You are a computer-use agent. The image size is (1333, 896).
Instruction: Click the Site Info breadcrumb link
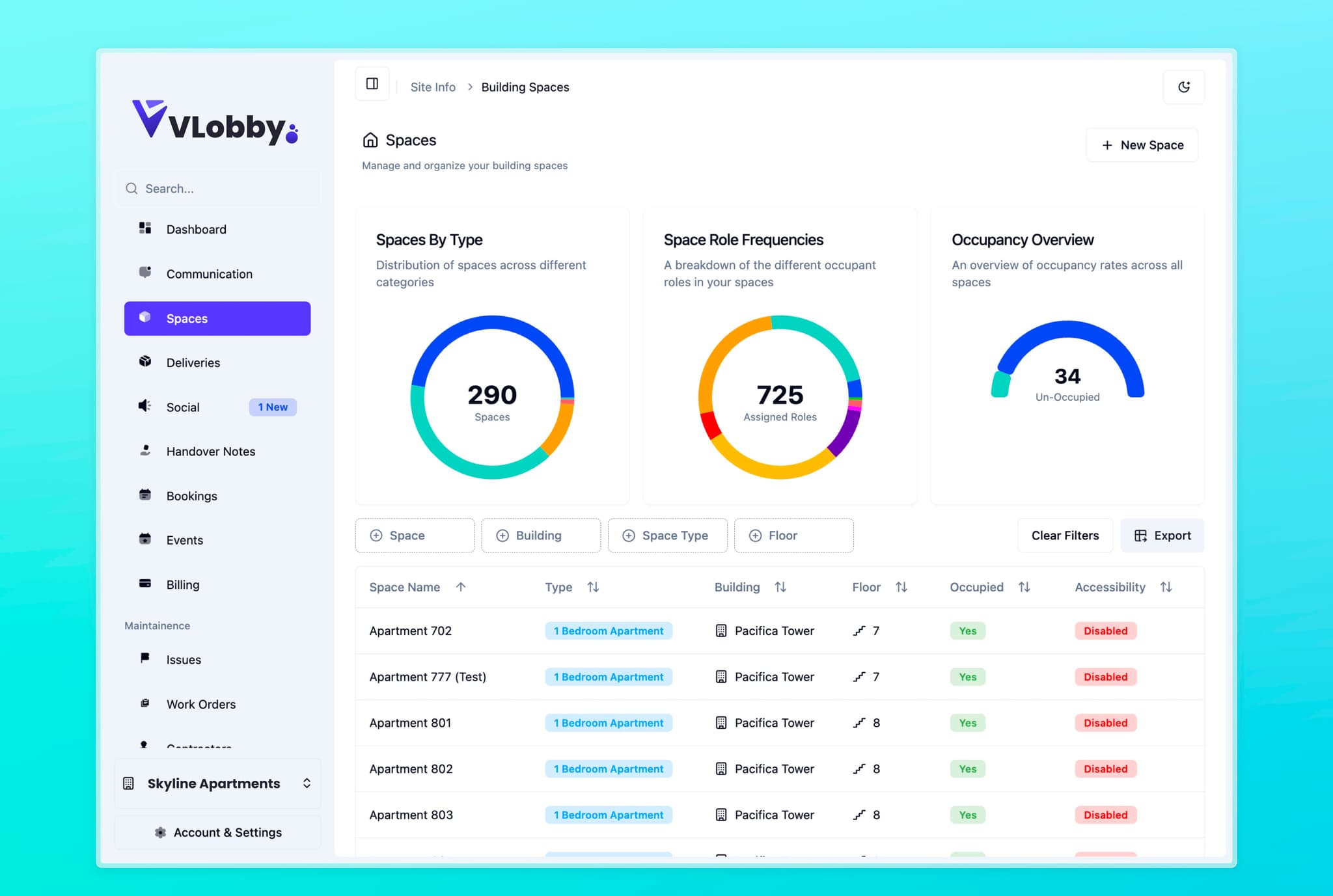(x=432, y=87)
